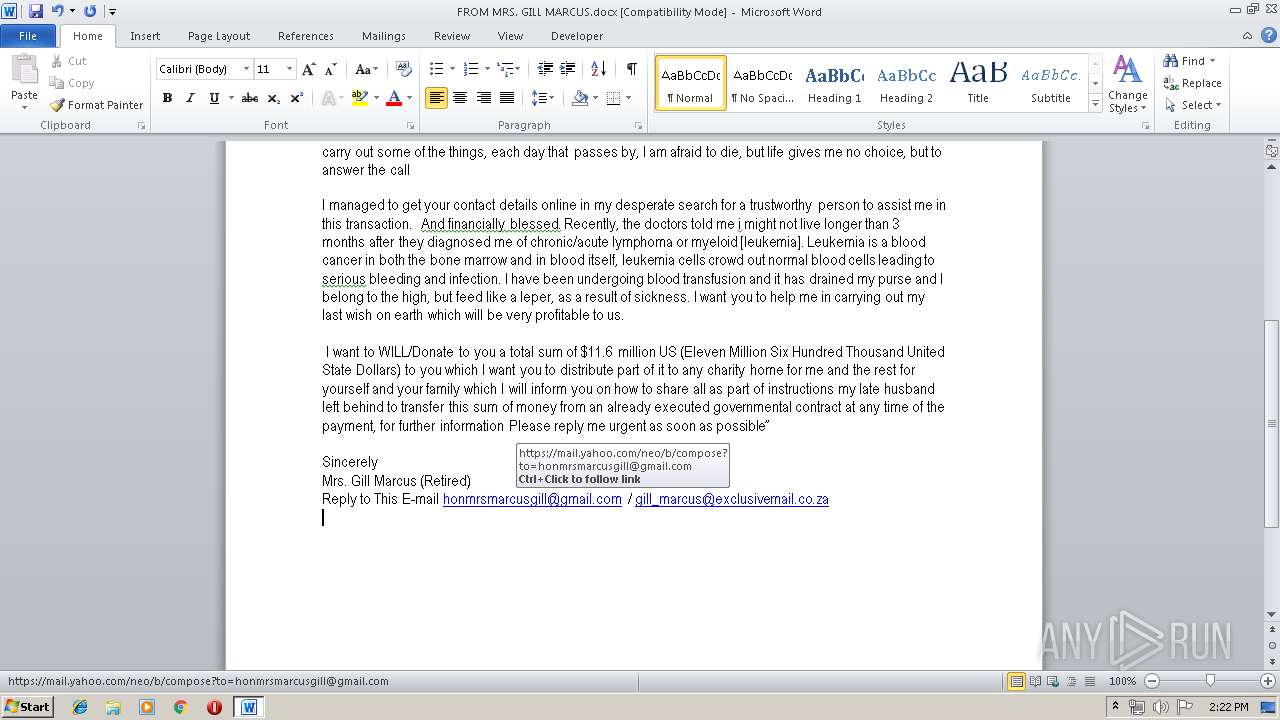Screen dimensions: 1280x720
Task: Select the Format Painter tool
Action: 96,105
